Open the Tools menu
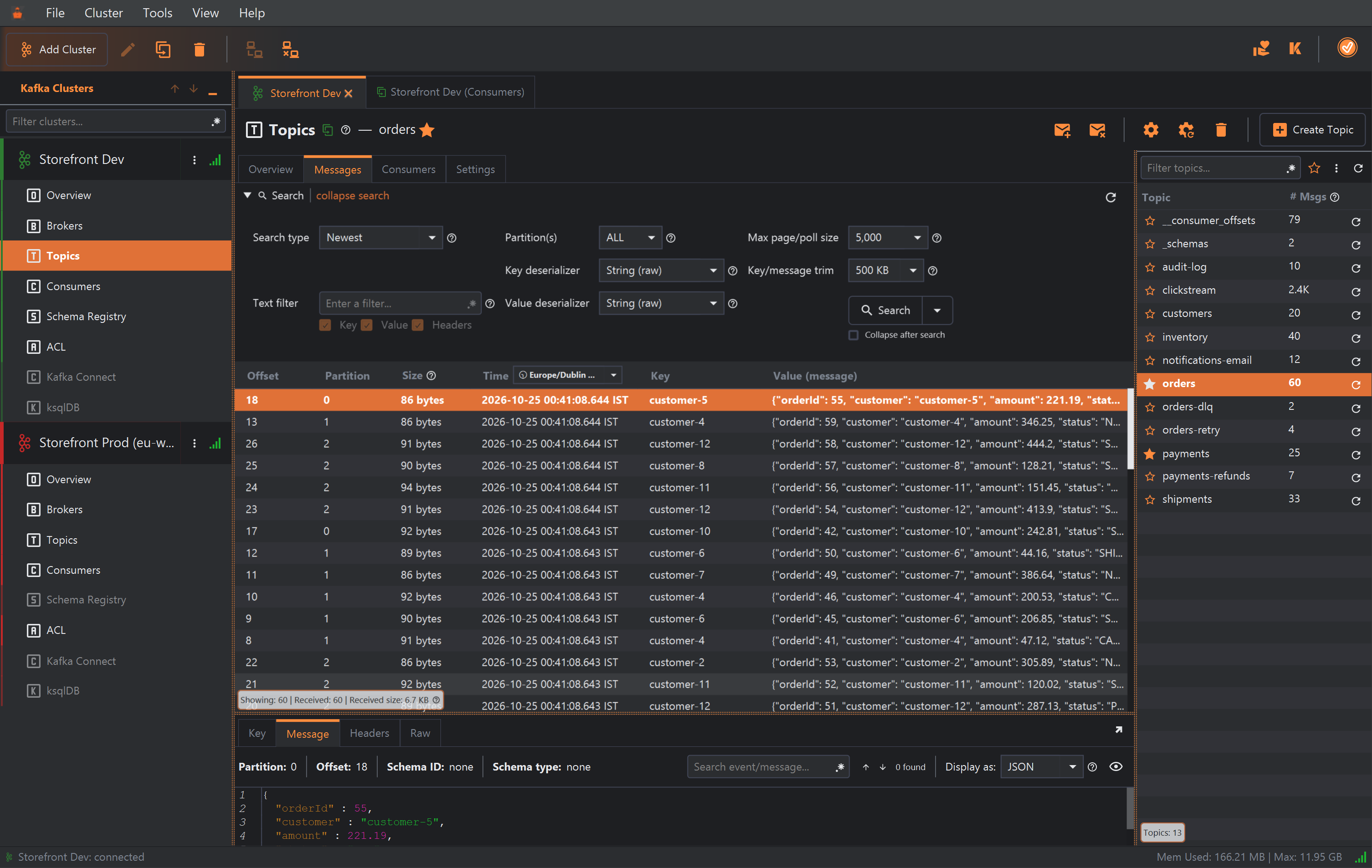This screenshot has height=868, width=1372. [157, 13]
